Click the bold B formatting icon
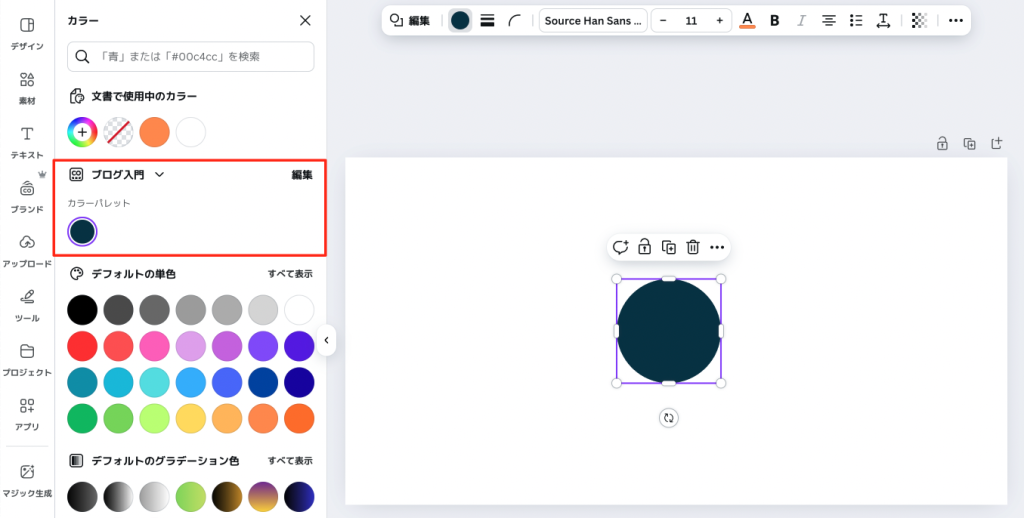This screenshot has width=1024, height=518. click(774, 20)
